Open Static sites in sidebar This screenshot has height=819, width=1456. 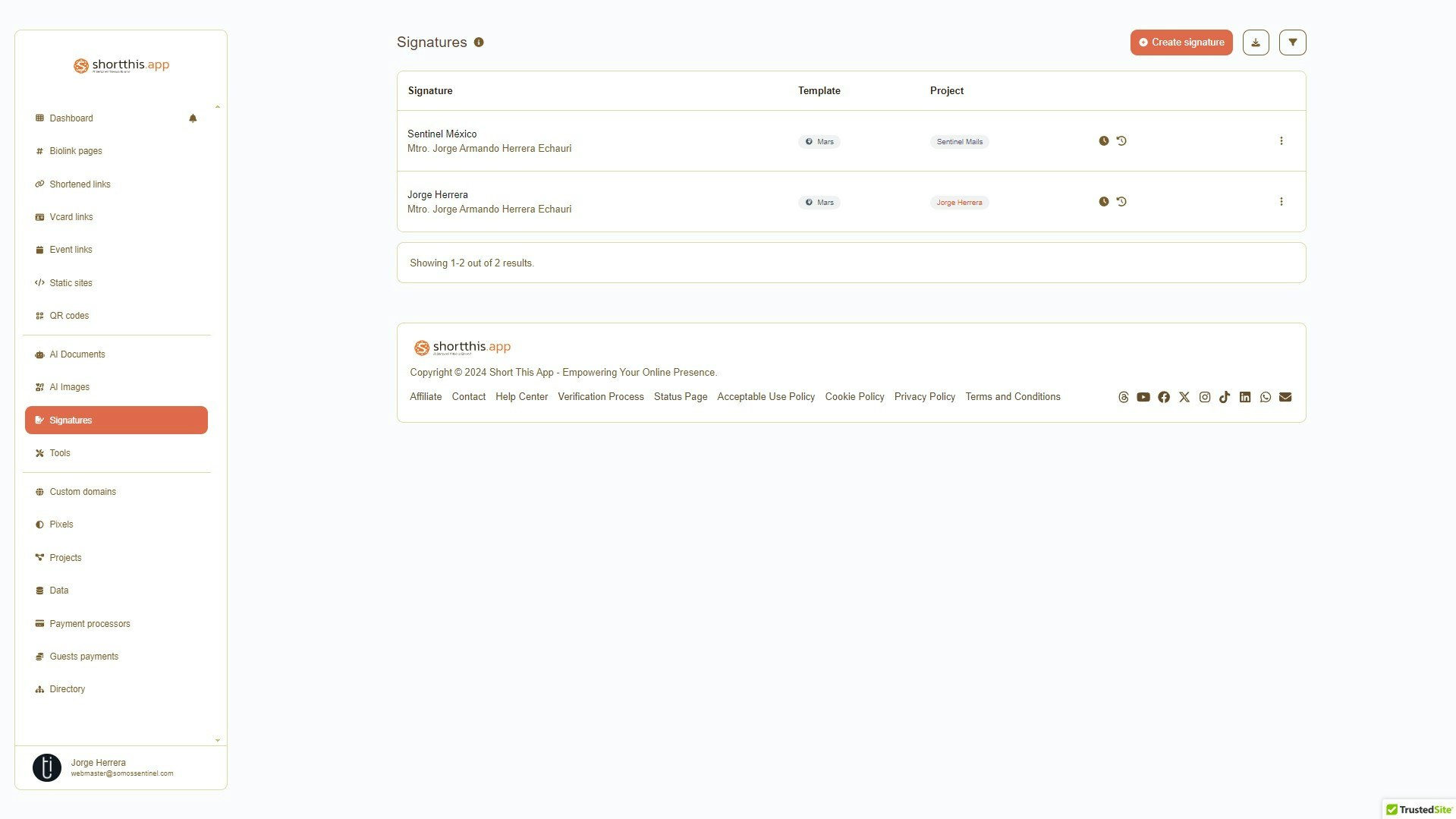click(71, 283)
